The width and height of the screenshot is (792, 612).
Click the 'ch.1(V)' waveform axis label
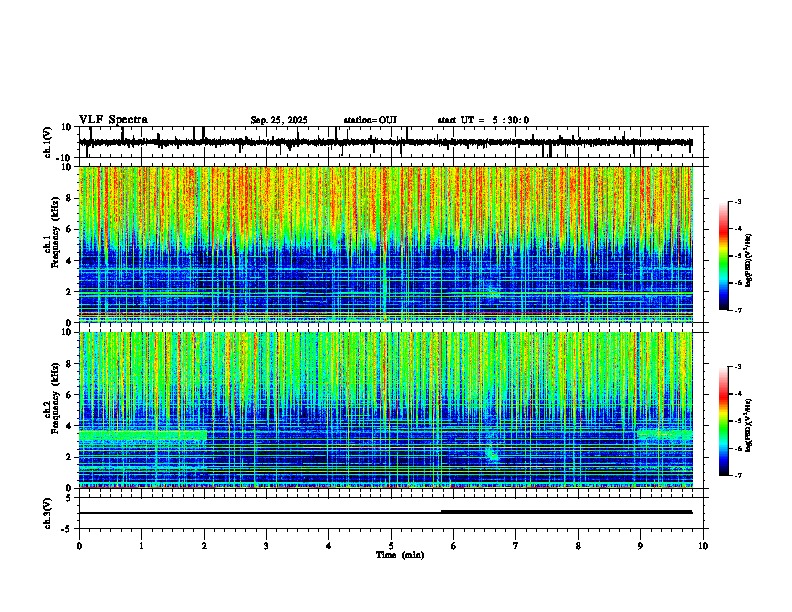(x=48, y=142)
